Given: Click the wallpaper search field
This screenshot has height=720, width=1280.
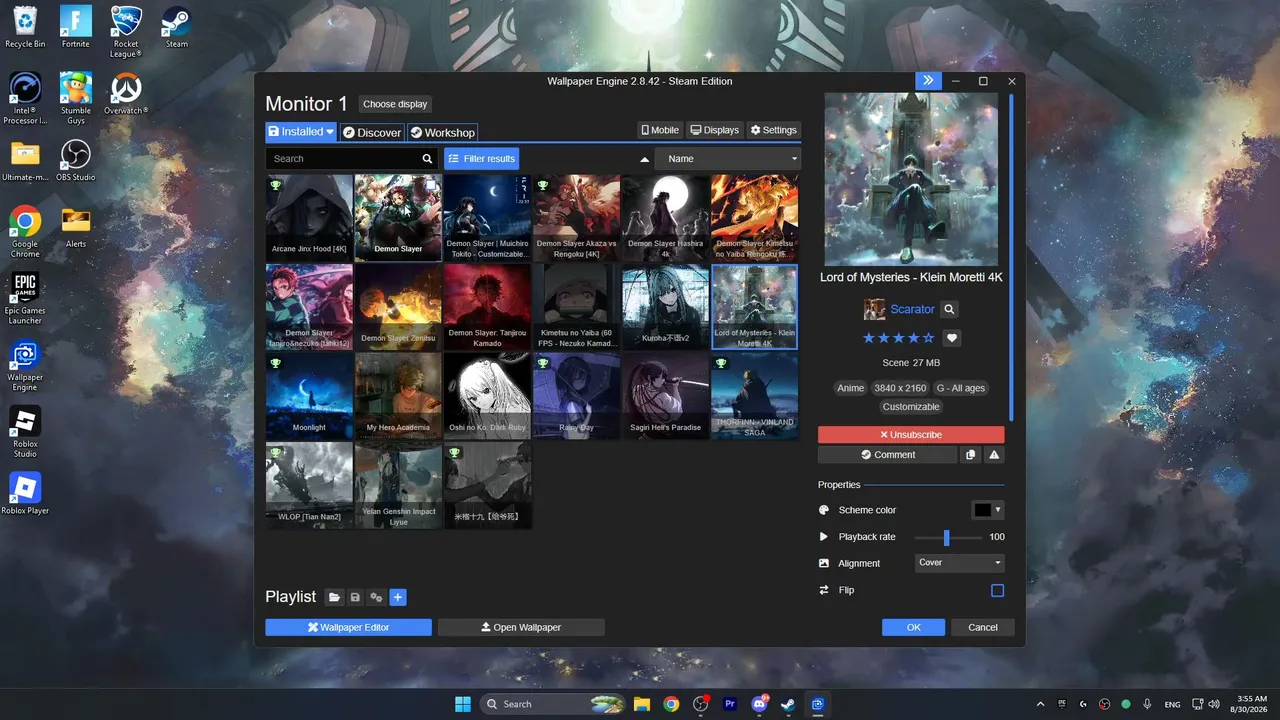Looking at the screenshot, I should [342, 158].
